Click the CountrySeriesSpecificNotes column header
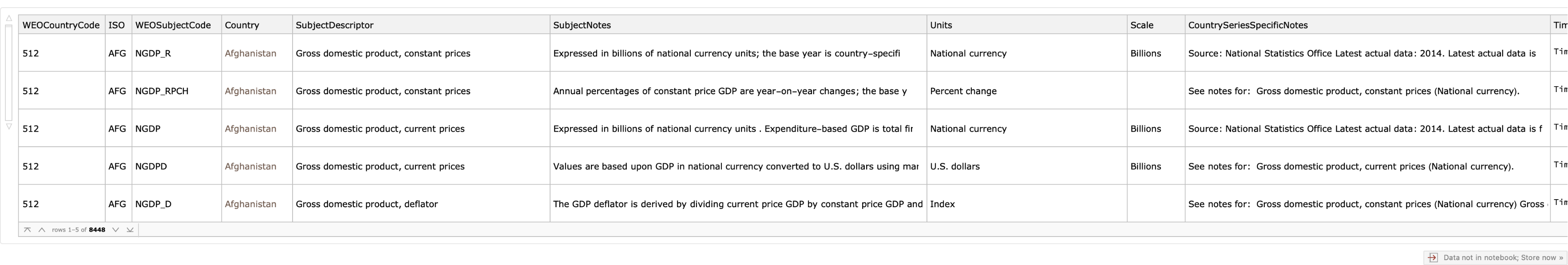Viewport: 1568px width, 265px height. pyautogui.click(x=1248, y=25)
